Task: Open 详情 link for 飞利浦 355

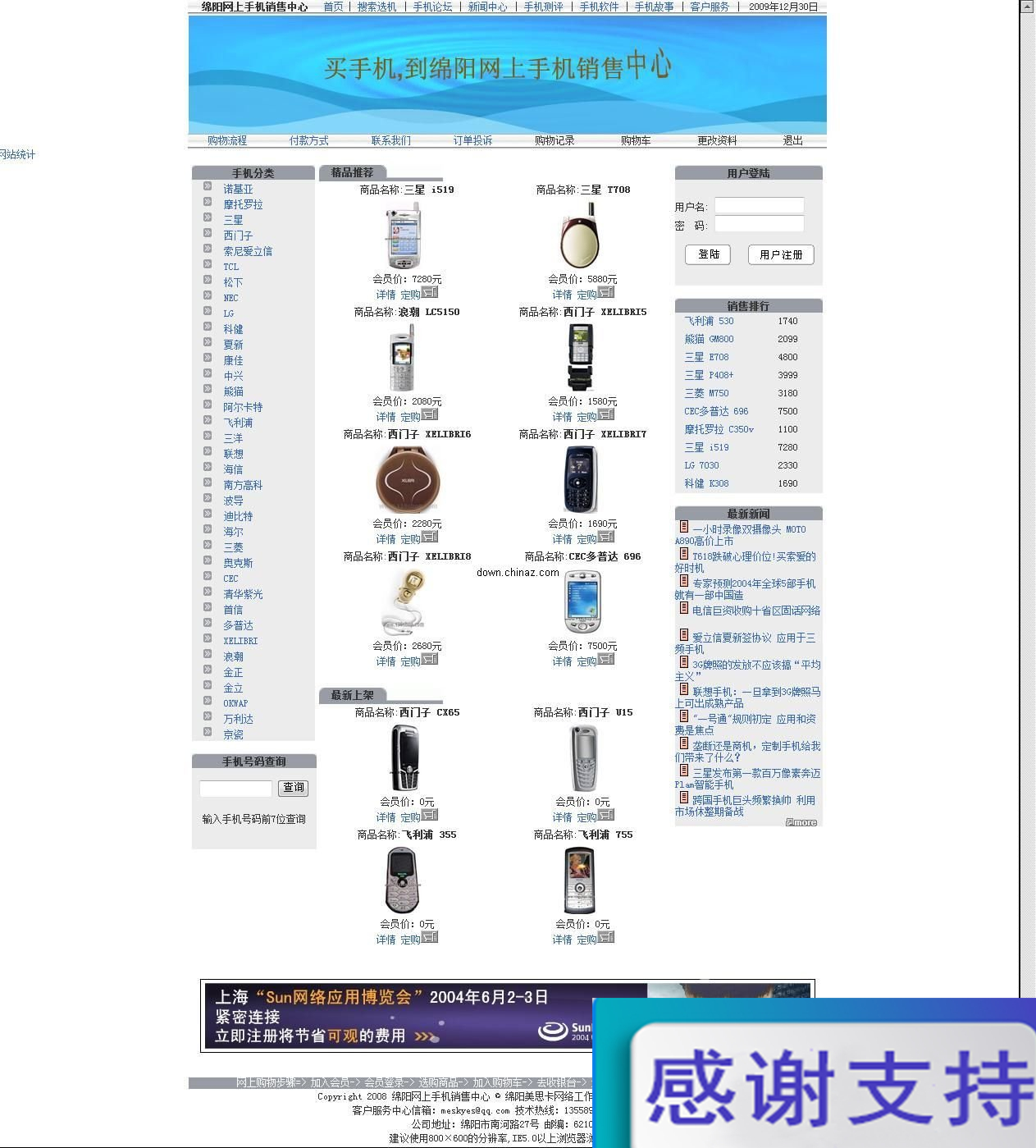Action: tap(386, 940)
